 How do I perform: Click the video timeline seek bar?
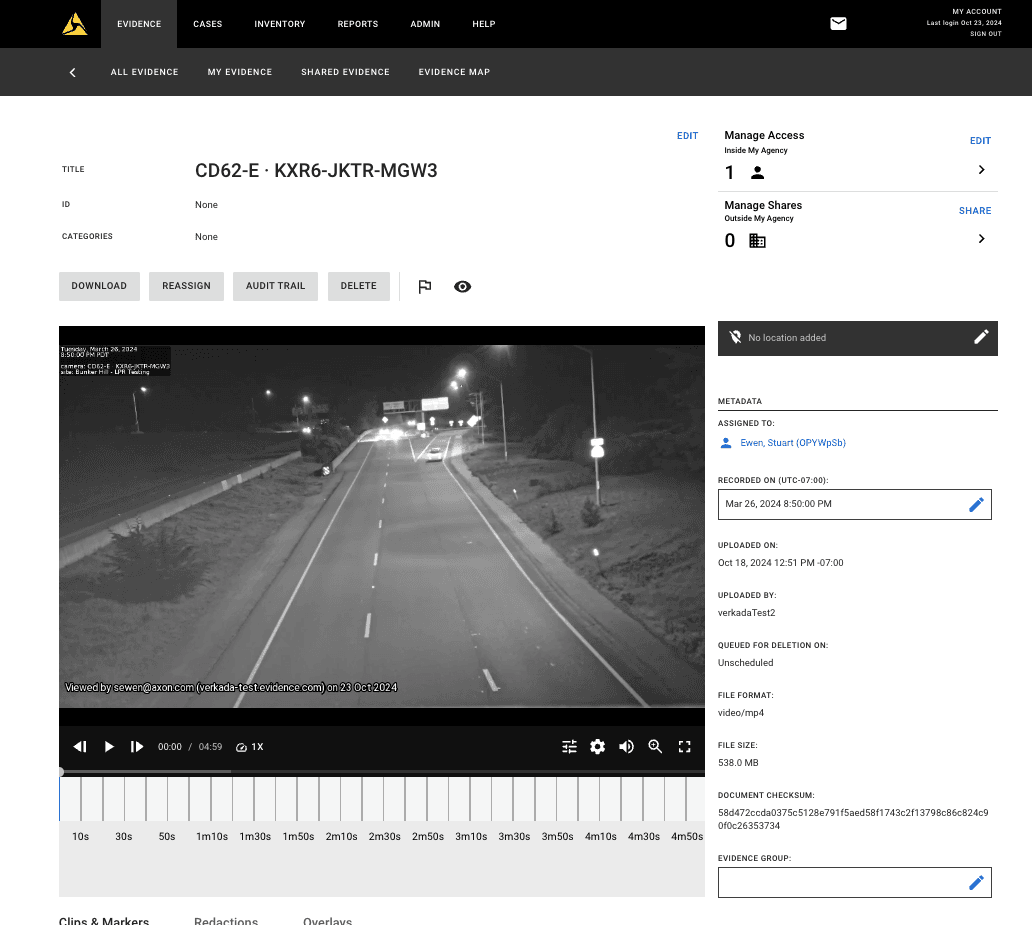pos(380,771)
